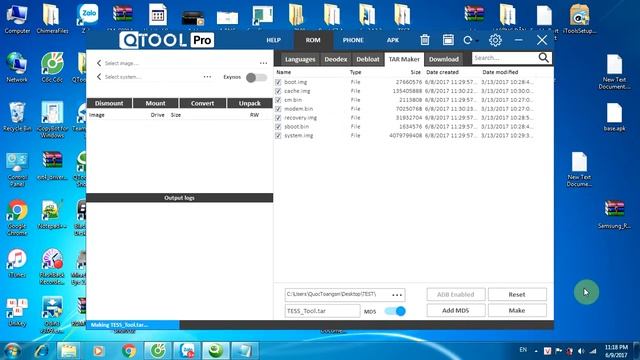Turn off the MD5 switch
This screenshot has width=640, height=360.
[395, 311]
